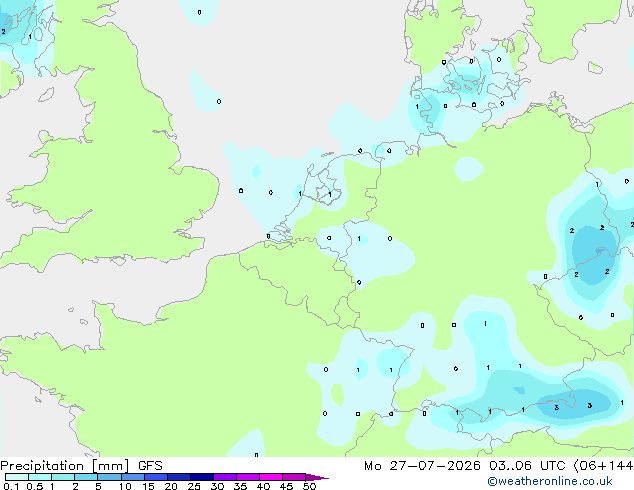Click the legend swatch between 0.1 and 0.5
Image resolution: width=634 pixels, height=490 pixels.
17,477
